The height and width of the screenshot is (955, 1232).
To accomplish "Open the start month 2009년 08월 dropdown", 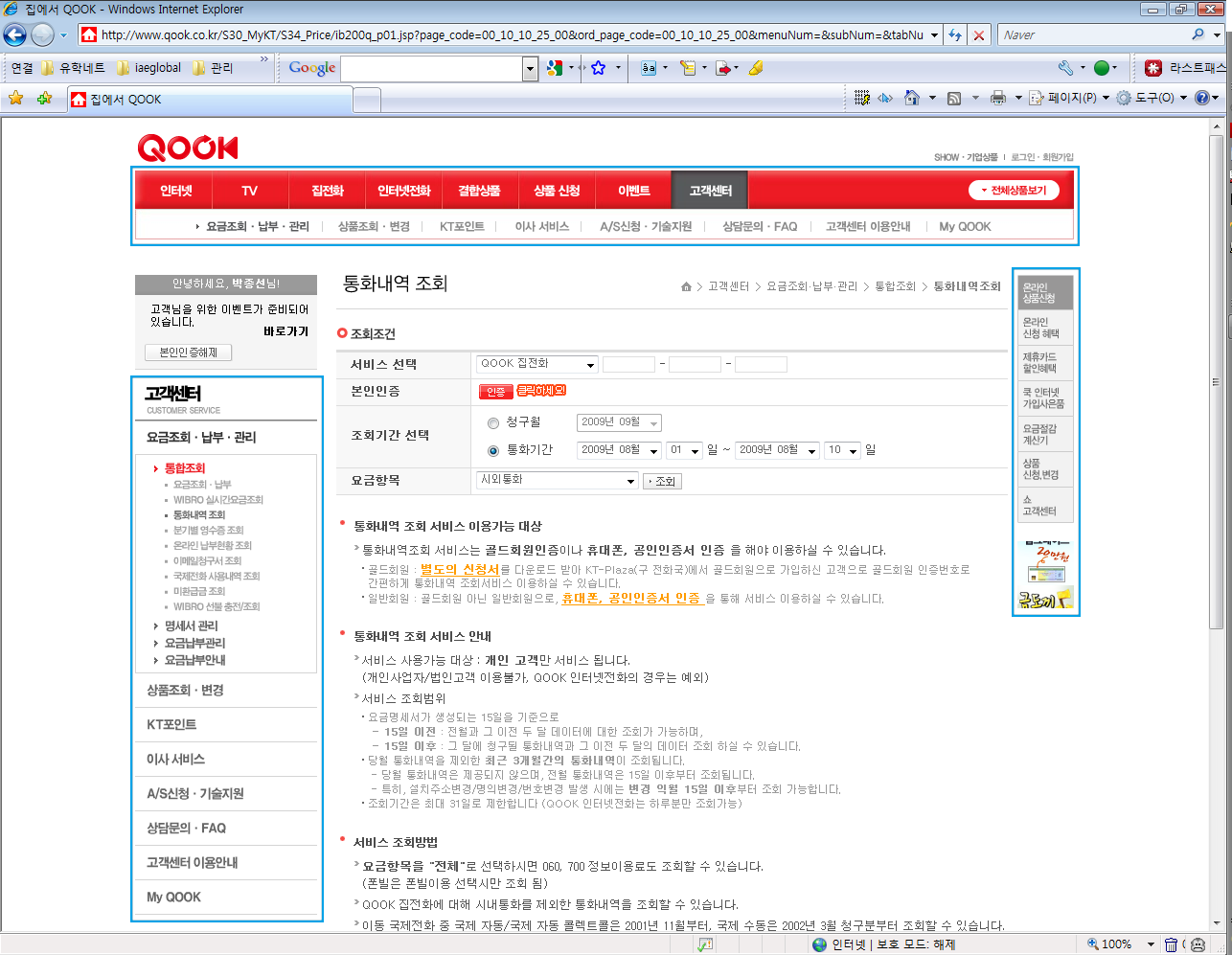I will point(619,450).
